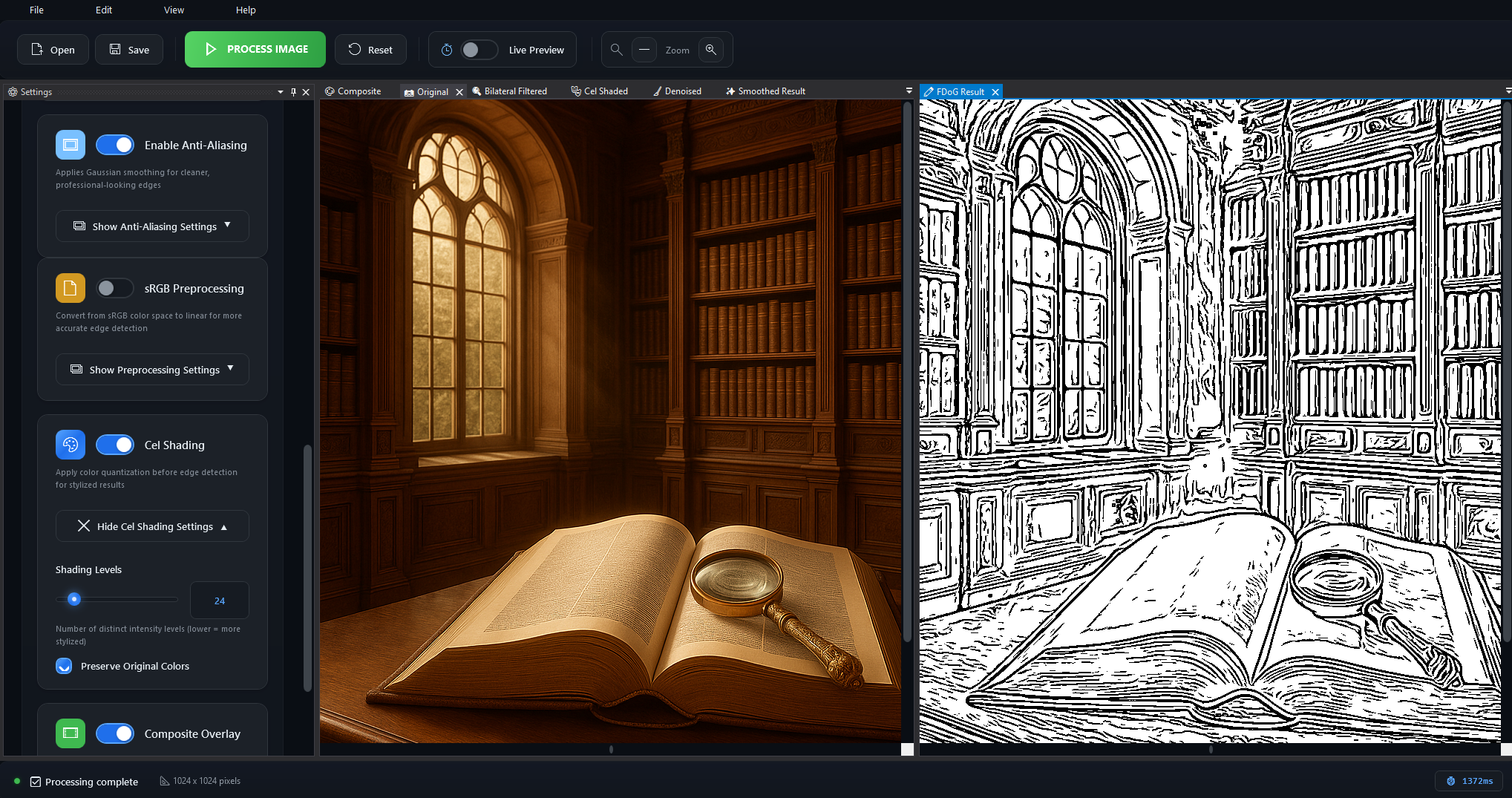
Task: Click the zoom out magnifier icon
Action: coord(616,50)
